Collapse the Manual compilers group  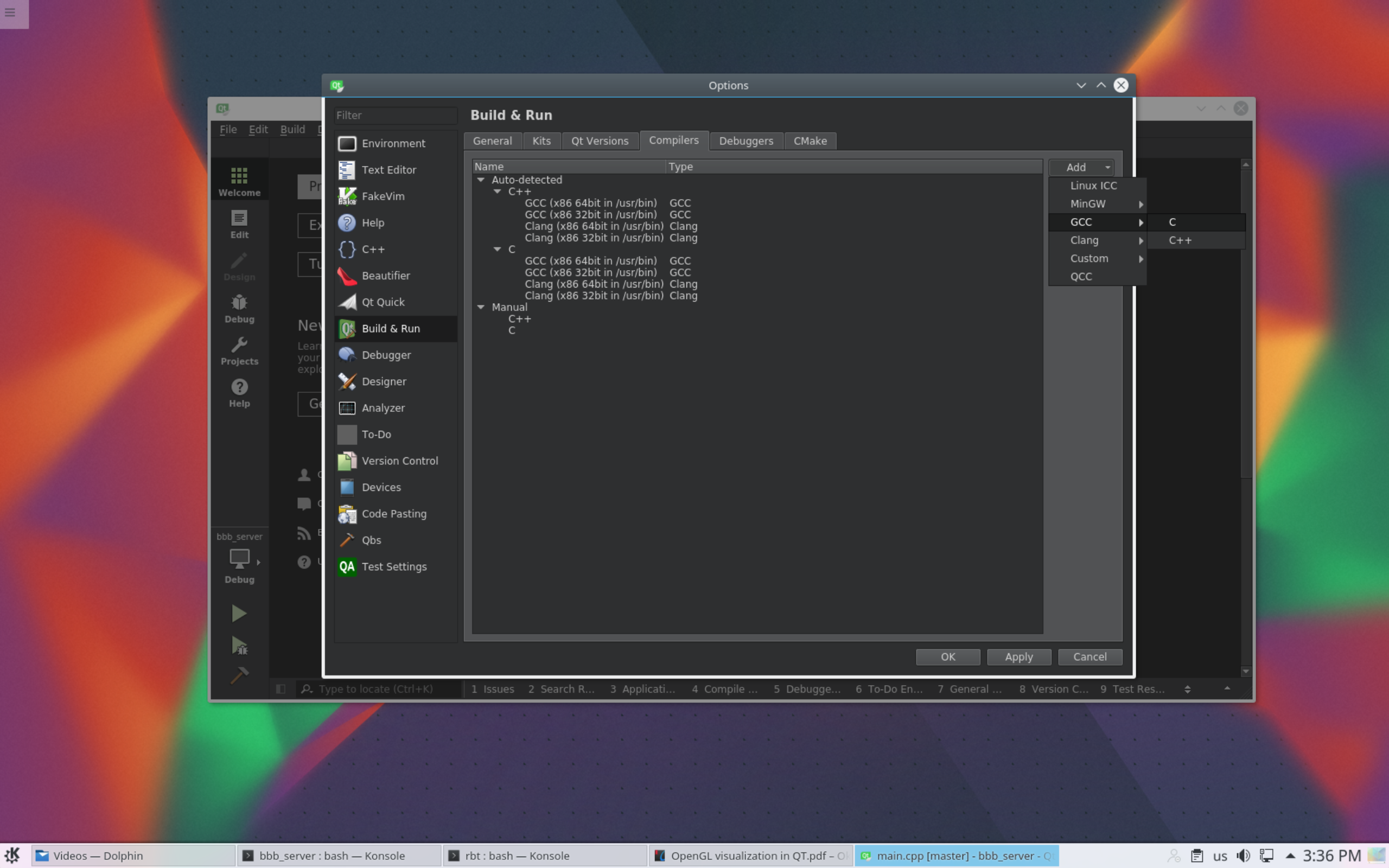coord(481,307)
